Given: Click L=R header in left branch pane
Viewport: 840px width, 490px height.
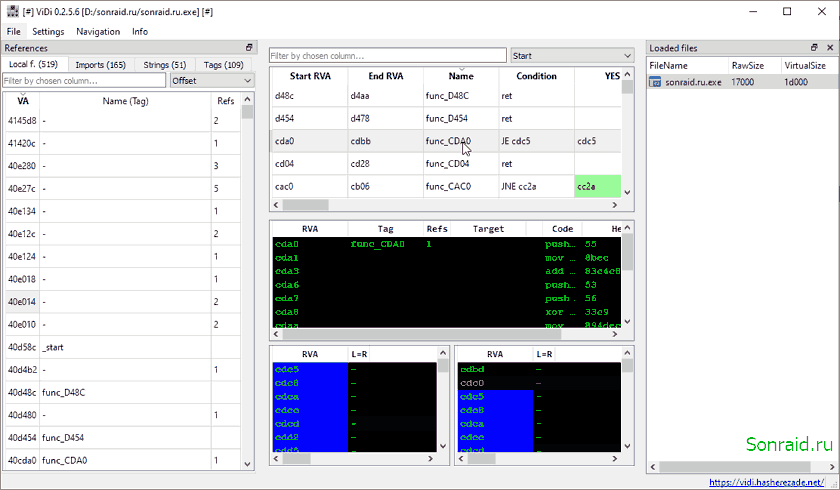Looking at the screenshot, I should coord(359,354).
